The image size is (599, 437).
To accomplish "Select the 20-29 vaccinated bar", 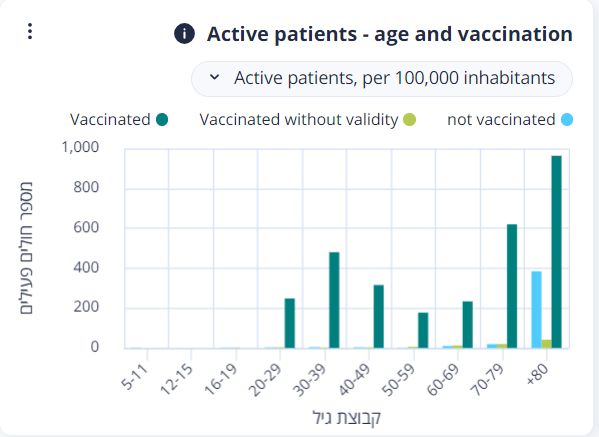I will coord(290,323).
